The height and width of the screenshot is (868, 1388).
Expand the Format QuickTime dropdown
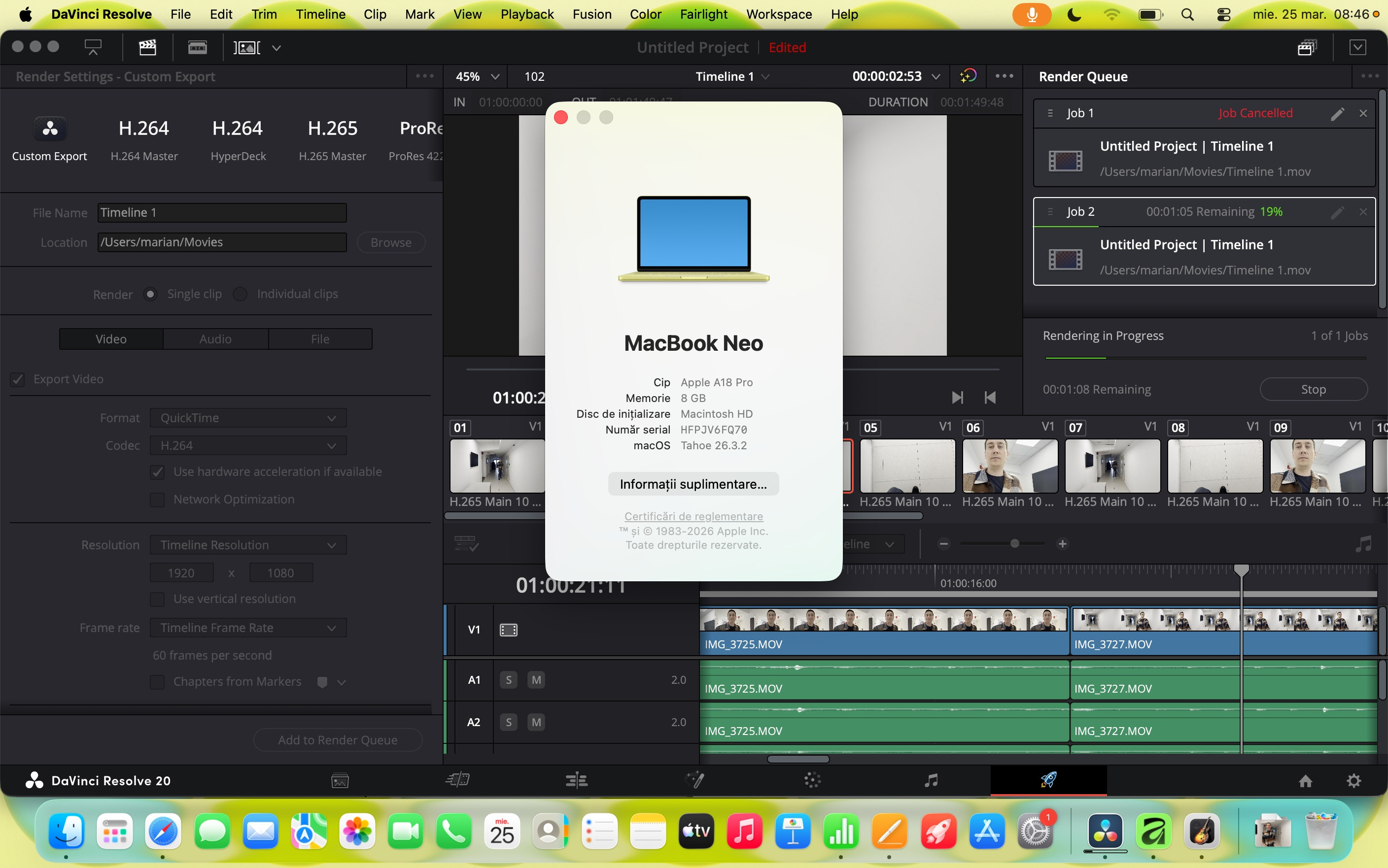(248, 418)
